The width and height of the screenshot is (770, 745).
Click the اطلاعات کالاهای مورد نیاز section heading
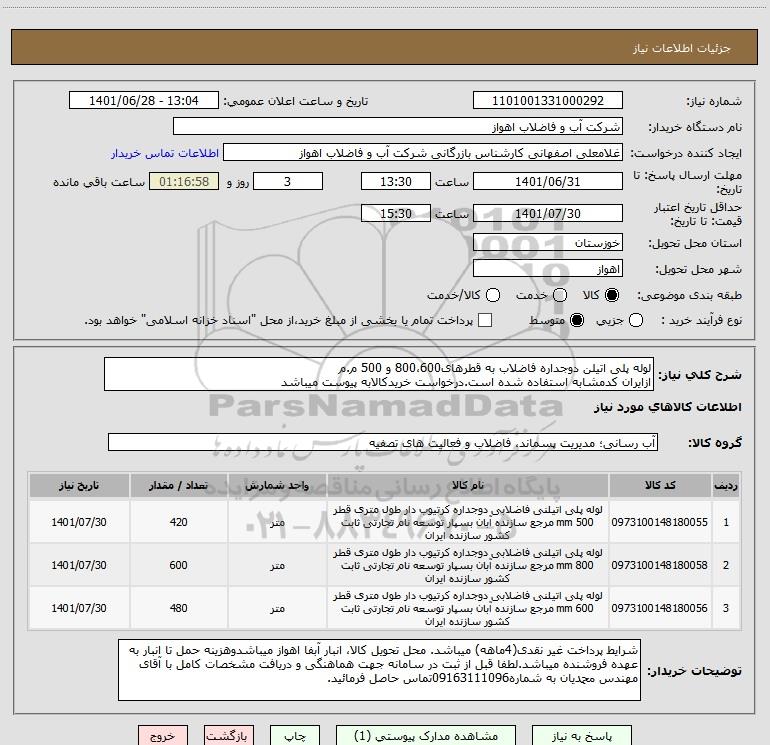(667, 407)
